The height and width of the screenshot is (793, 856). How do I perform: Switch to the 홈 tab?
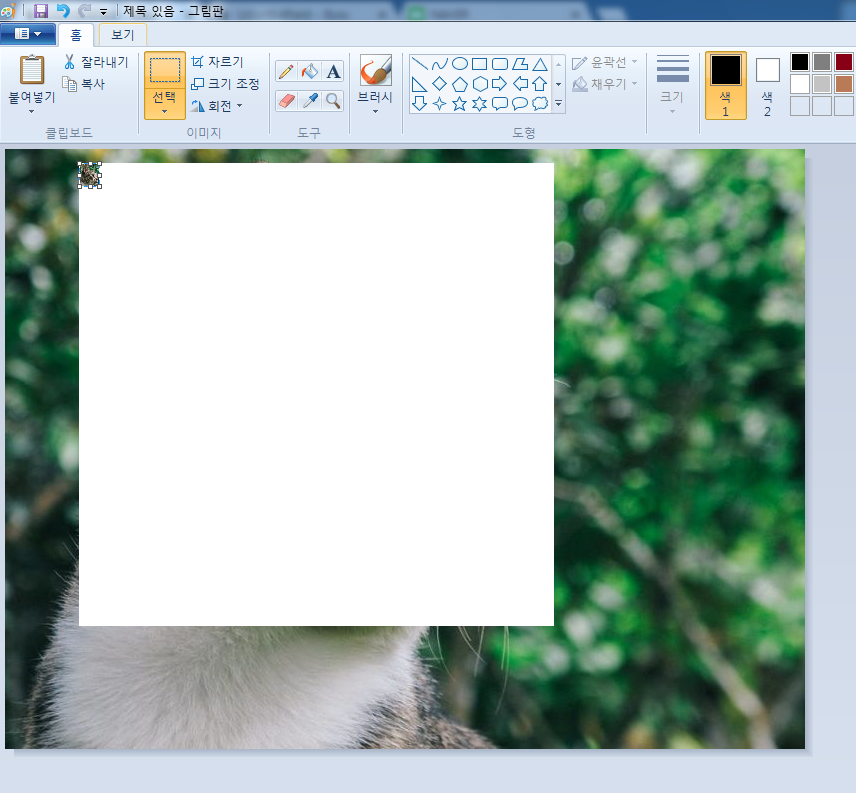pyautogui.click(x=76, y=35)
